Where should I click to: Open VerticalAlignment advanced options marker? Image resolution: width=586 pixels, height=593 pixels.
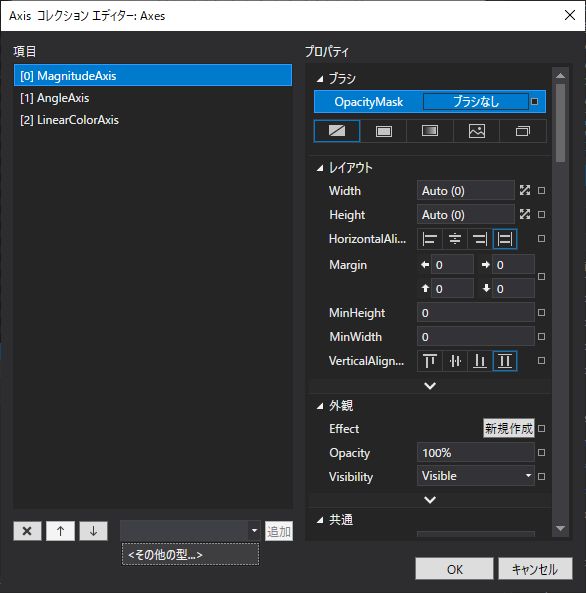pyautogui.click(x=541, y=361)
